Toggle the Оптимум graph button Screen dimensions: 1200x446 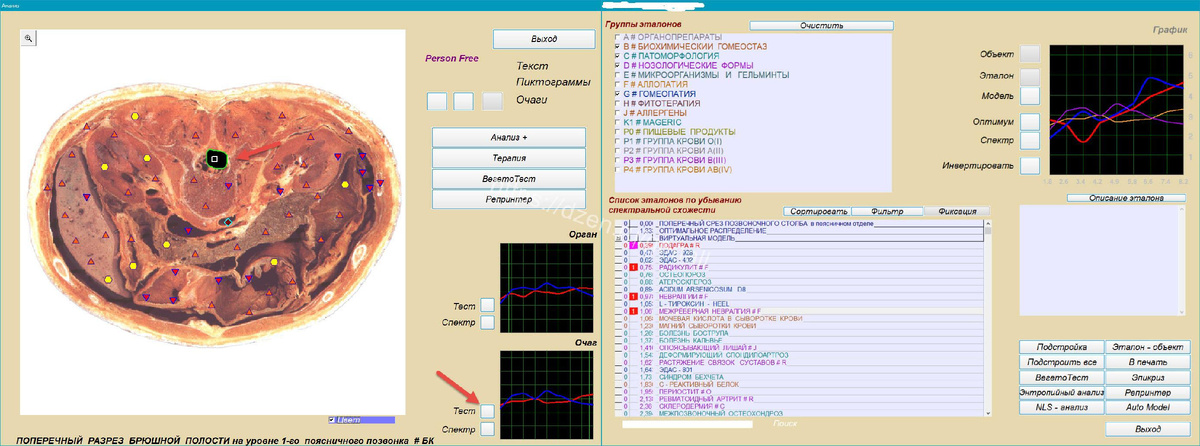click(x=1029, y=121)
